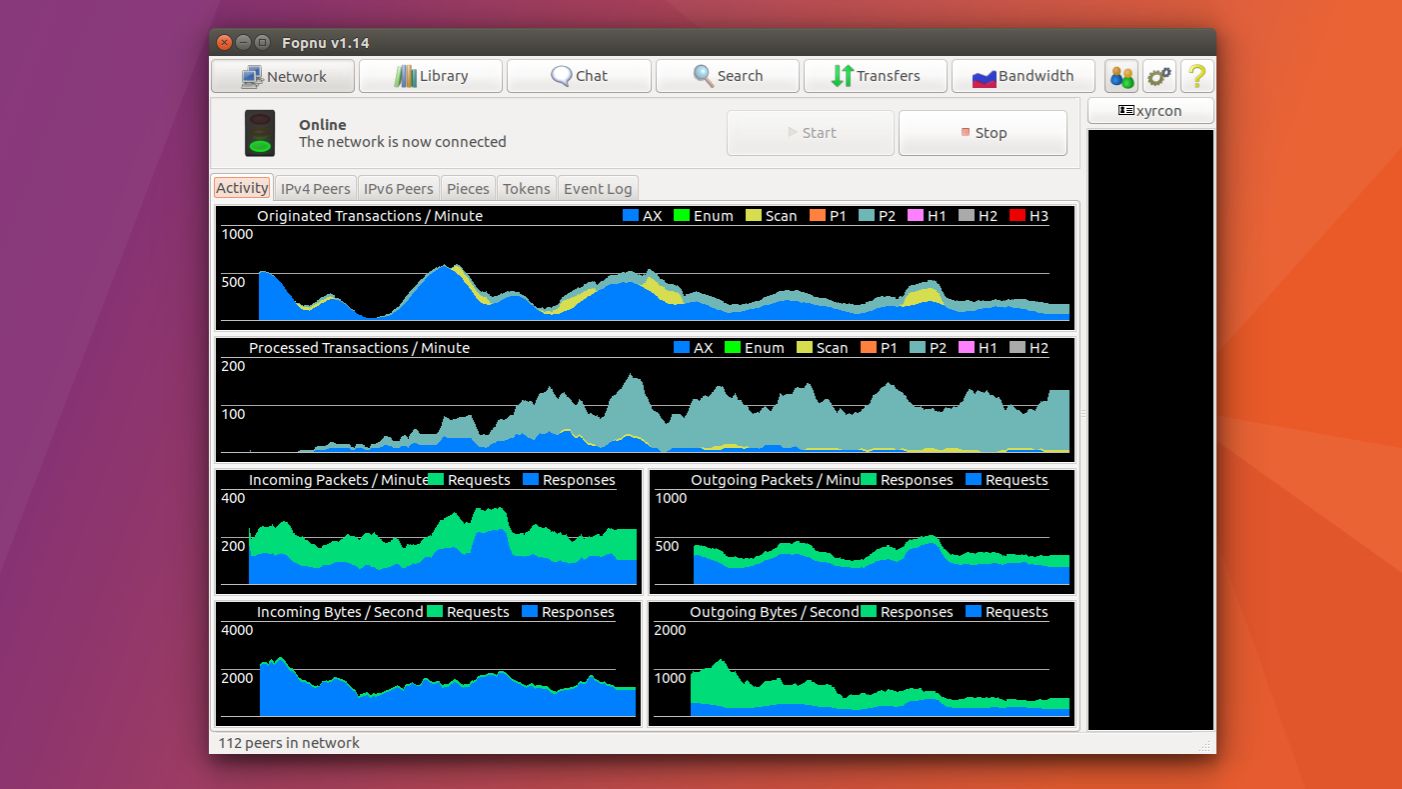Click the yellow question mark help icon
Image resolution: width=1402 pixels, height=789 pixels.
tap(1197, 76)
